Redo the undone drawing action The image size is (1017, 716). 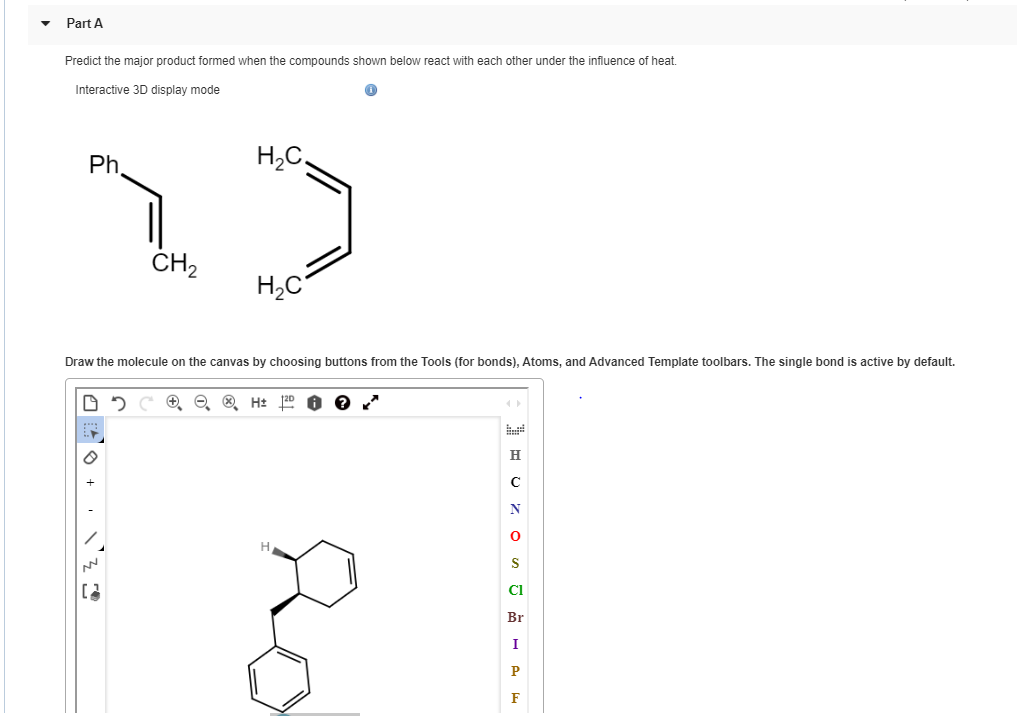pos(144,402)
